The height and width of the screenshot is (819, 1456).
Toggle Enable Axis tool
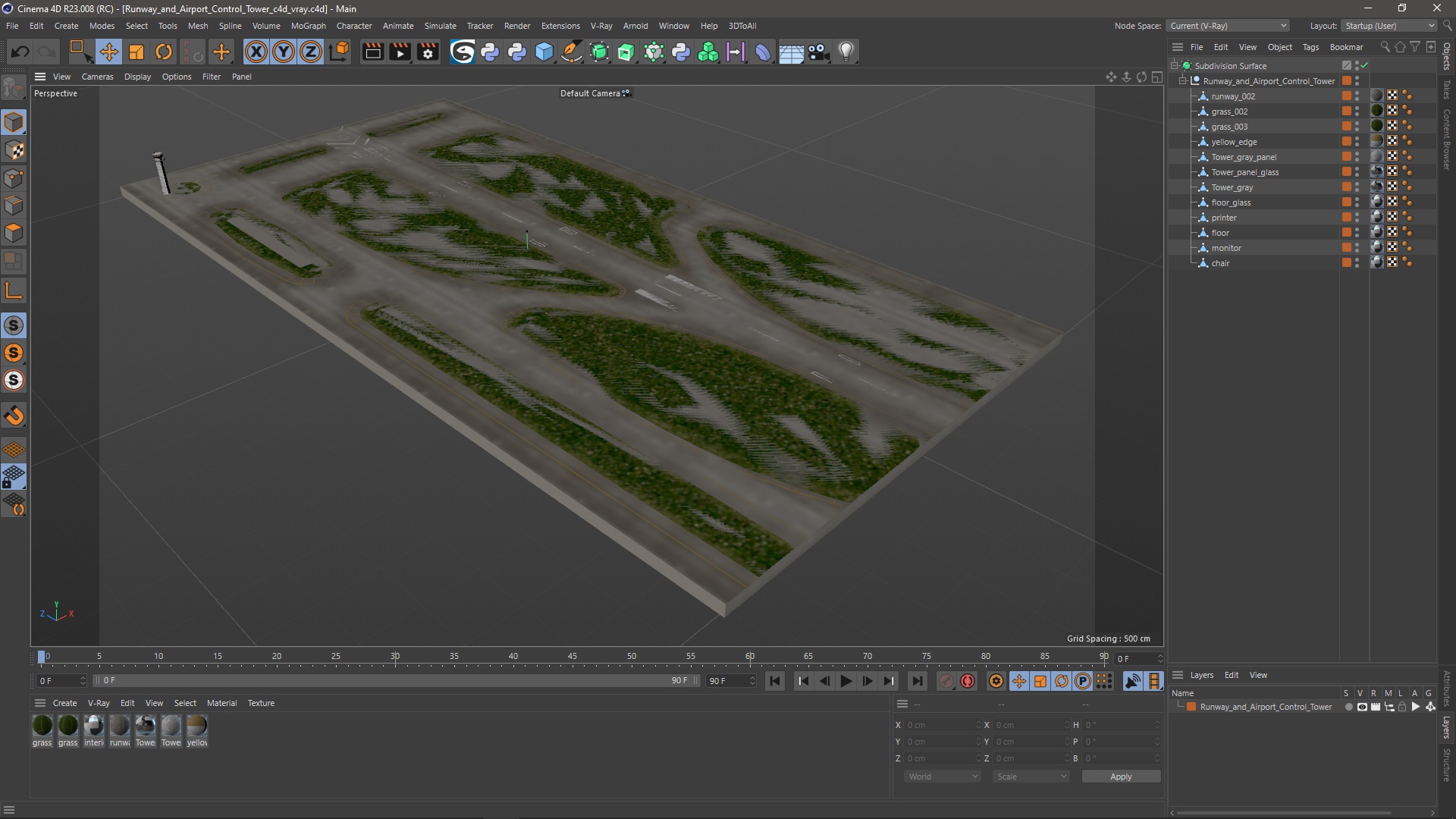point(14,290)
